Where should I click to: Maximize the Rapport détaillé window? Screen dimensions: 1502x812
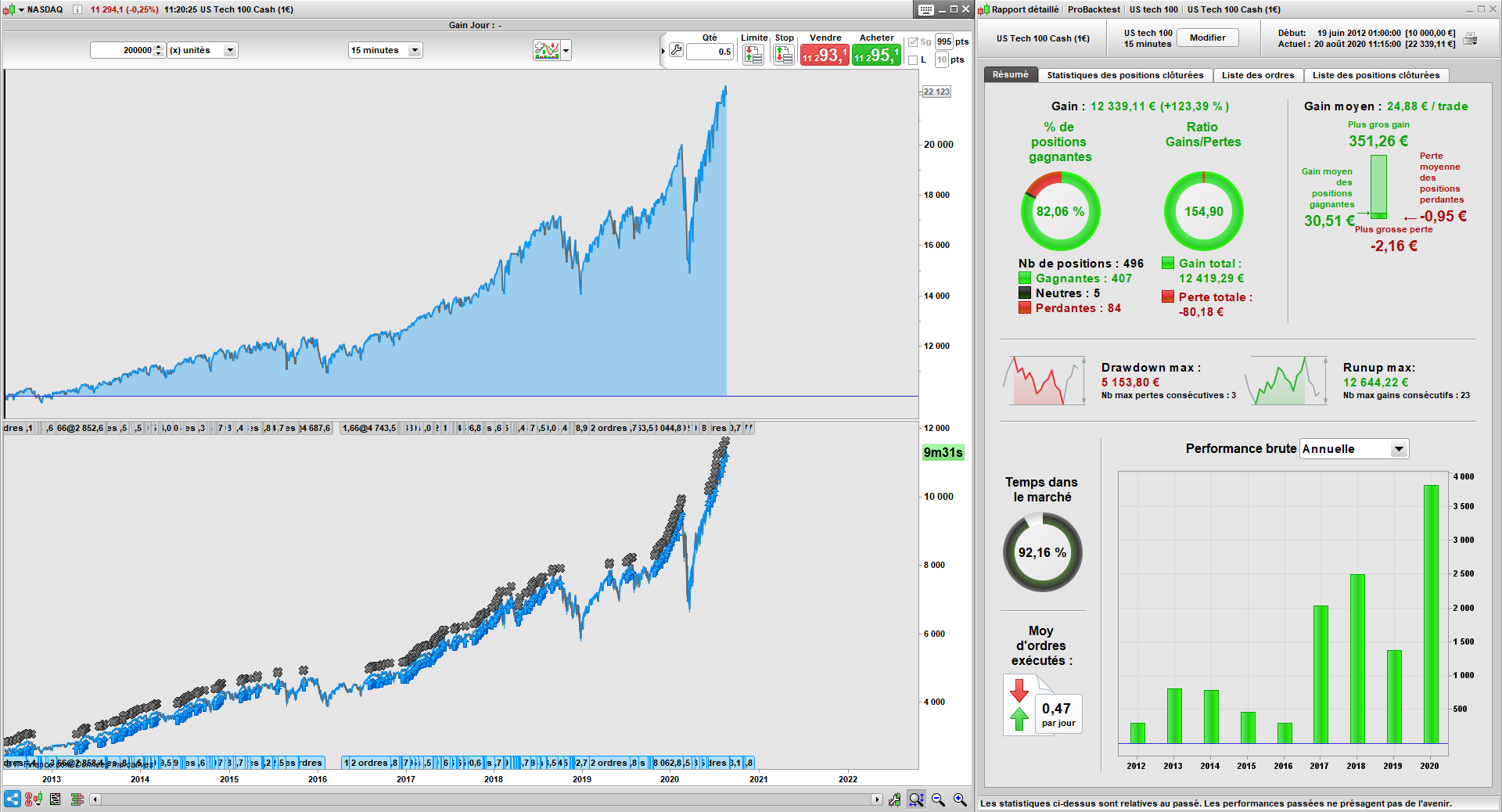coord(1481,9)
